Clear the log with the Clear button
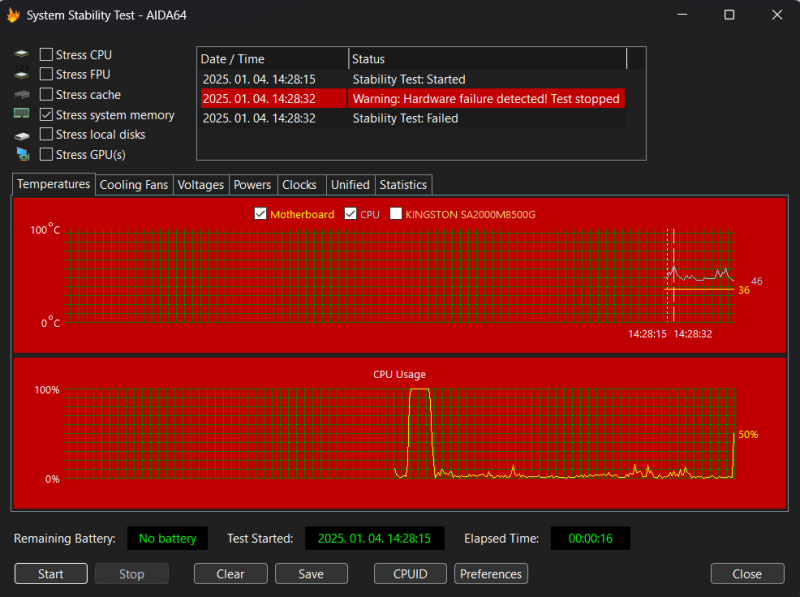The width and height of the screenshot is (800, 597). 231,574
